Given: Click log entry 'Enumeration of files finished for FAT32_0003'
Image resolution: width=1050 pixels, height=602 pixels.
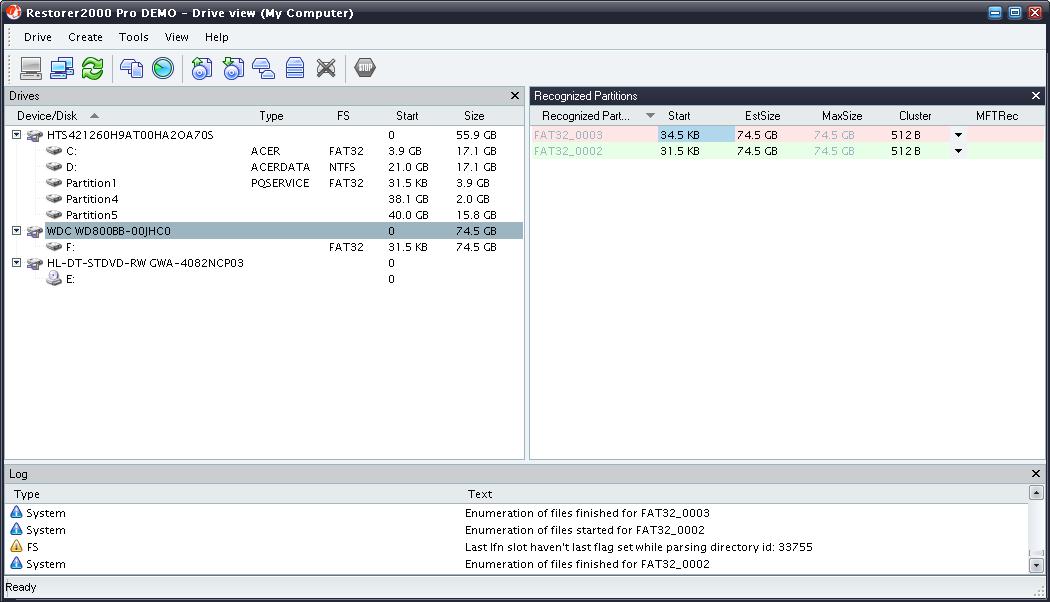Looking at the screenshot, I should 587,513.
